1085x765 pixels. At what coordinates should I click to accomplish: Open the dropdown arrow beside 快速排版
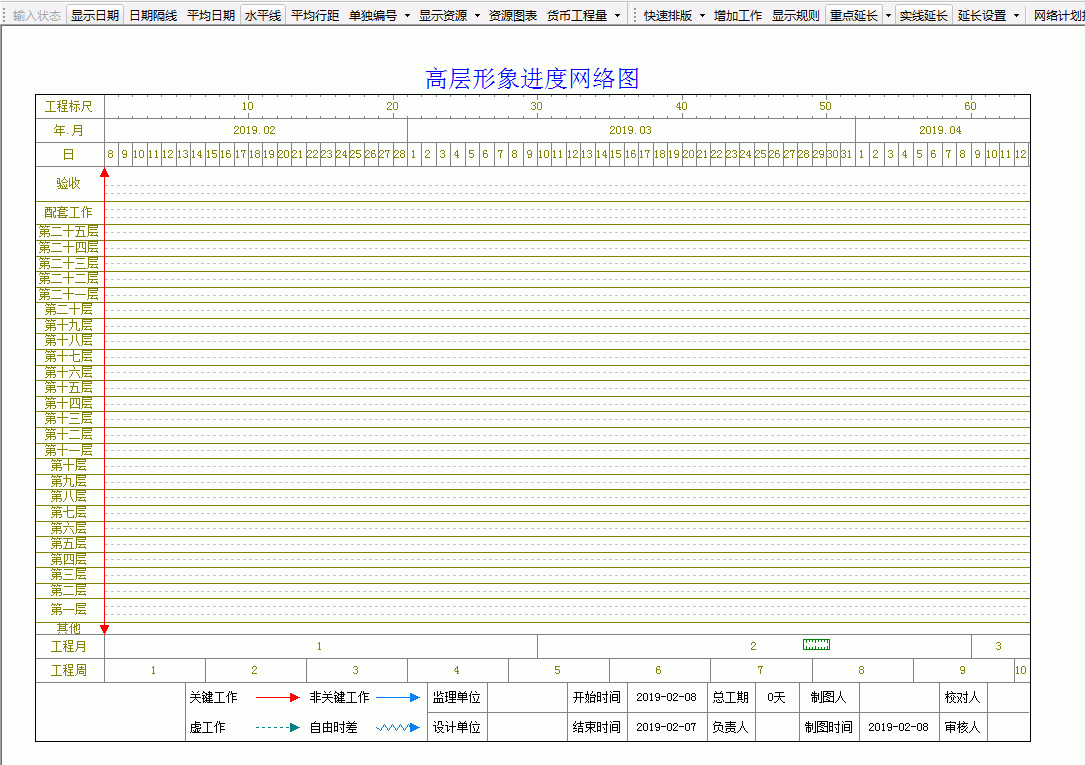tap(702, 15)
